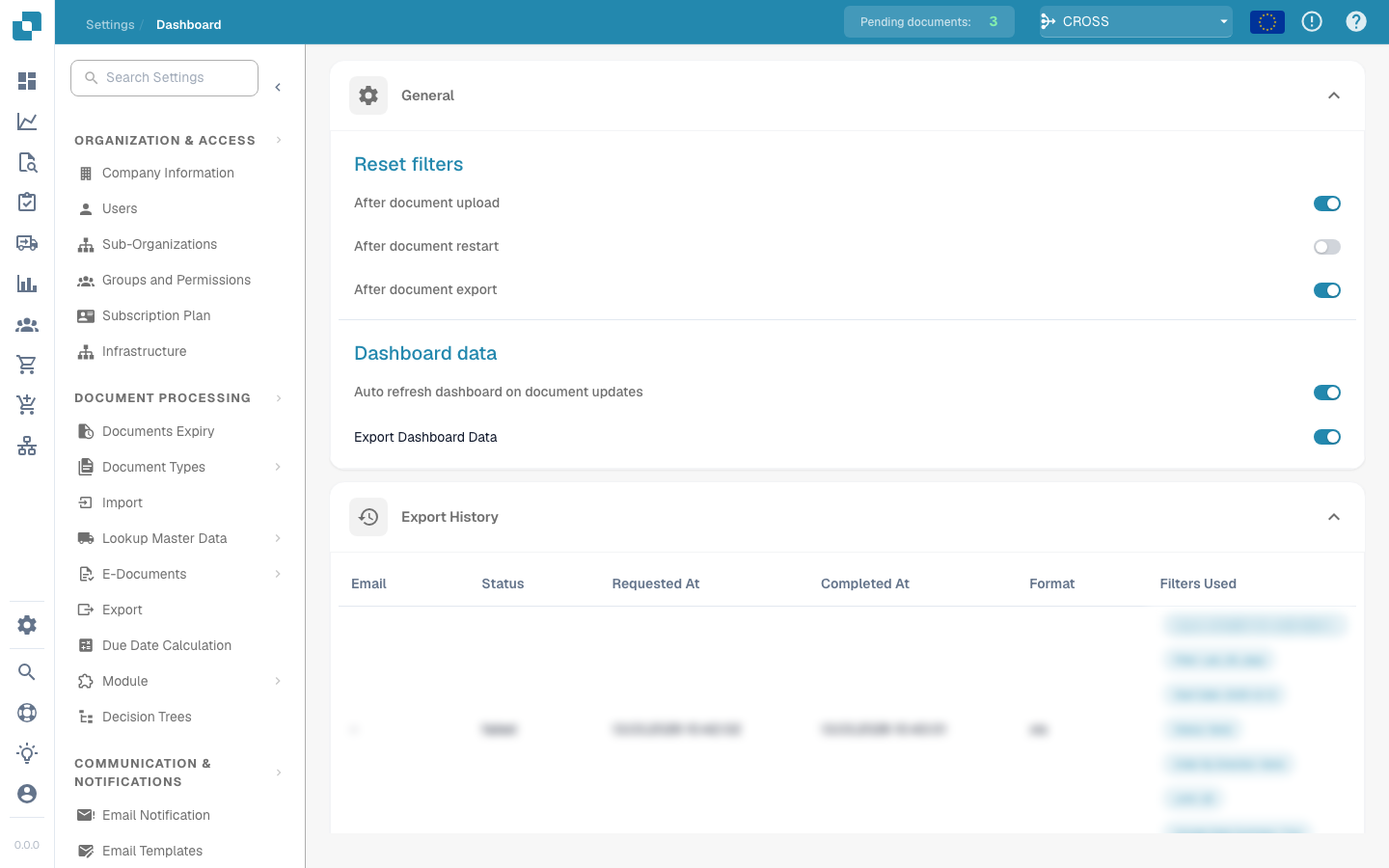Open the lifebuoy support icon
Screen dimensions: 1389x868
tap(27, 713)
